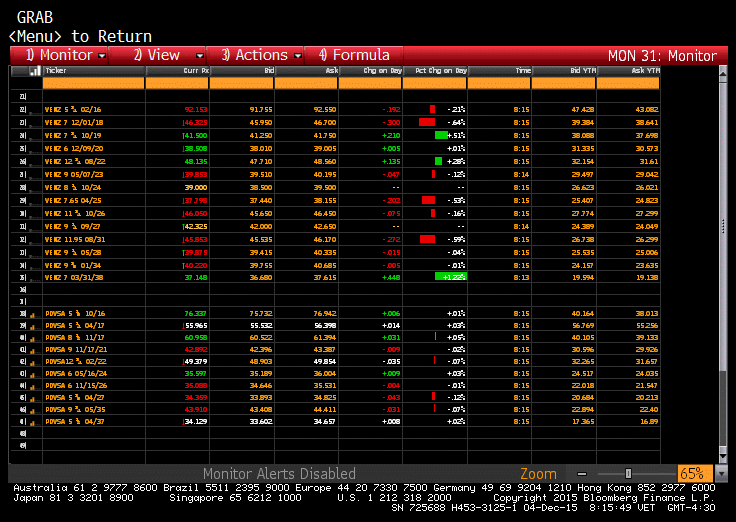The image size is (736, 522).
Task: Click the chart icon in the PDVSA 04/37 row
Action: point(33,422)
